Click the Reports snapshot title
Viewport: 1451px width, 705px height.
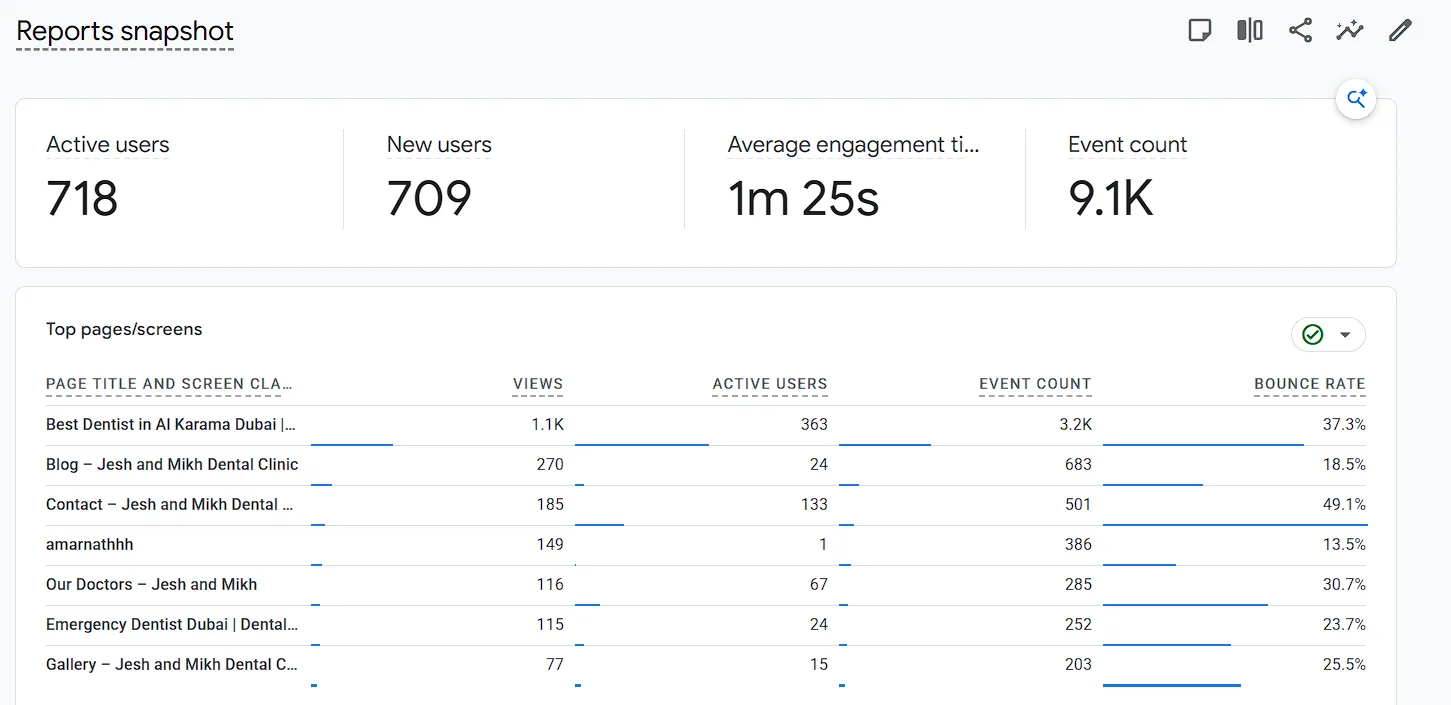pyautogui.click(x=125, y=31)
